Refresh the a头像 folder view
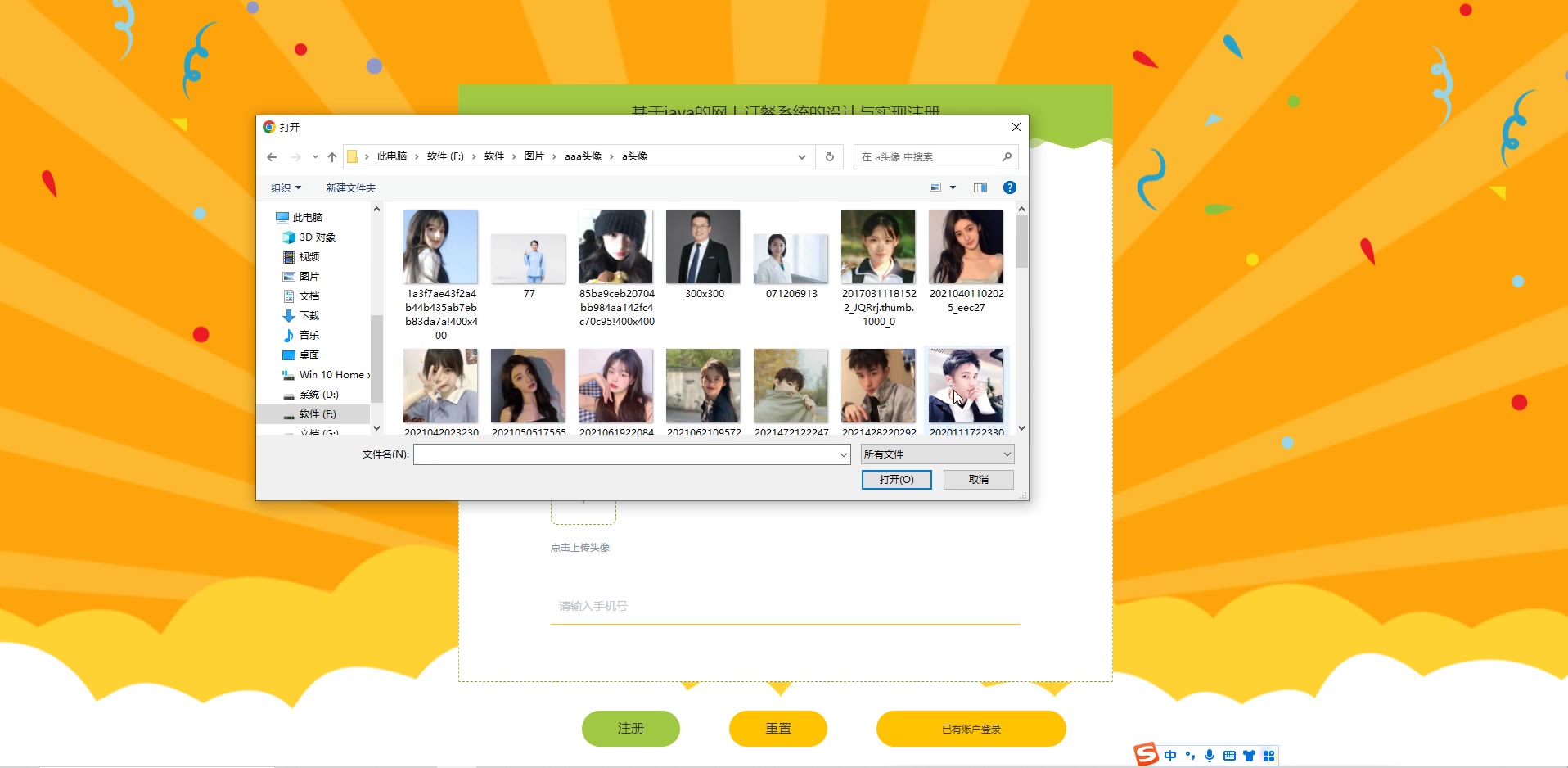1568x768 pixels. pyautogui.click(x=830, y=156)
